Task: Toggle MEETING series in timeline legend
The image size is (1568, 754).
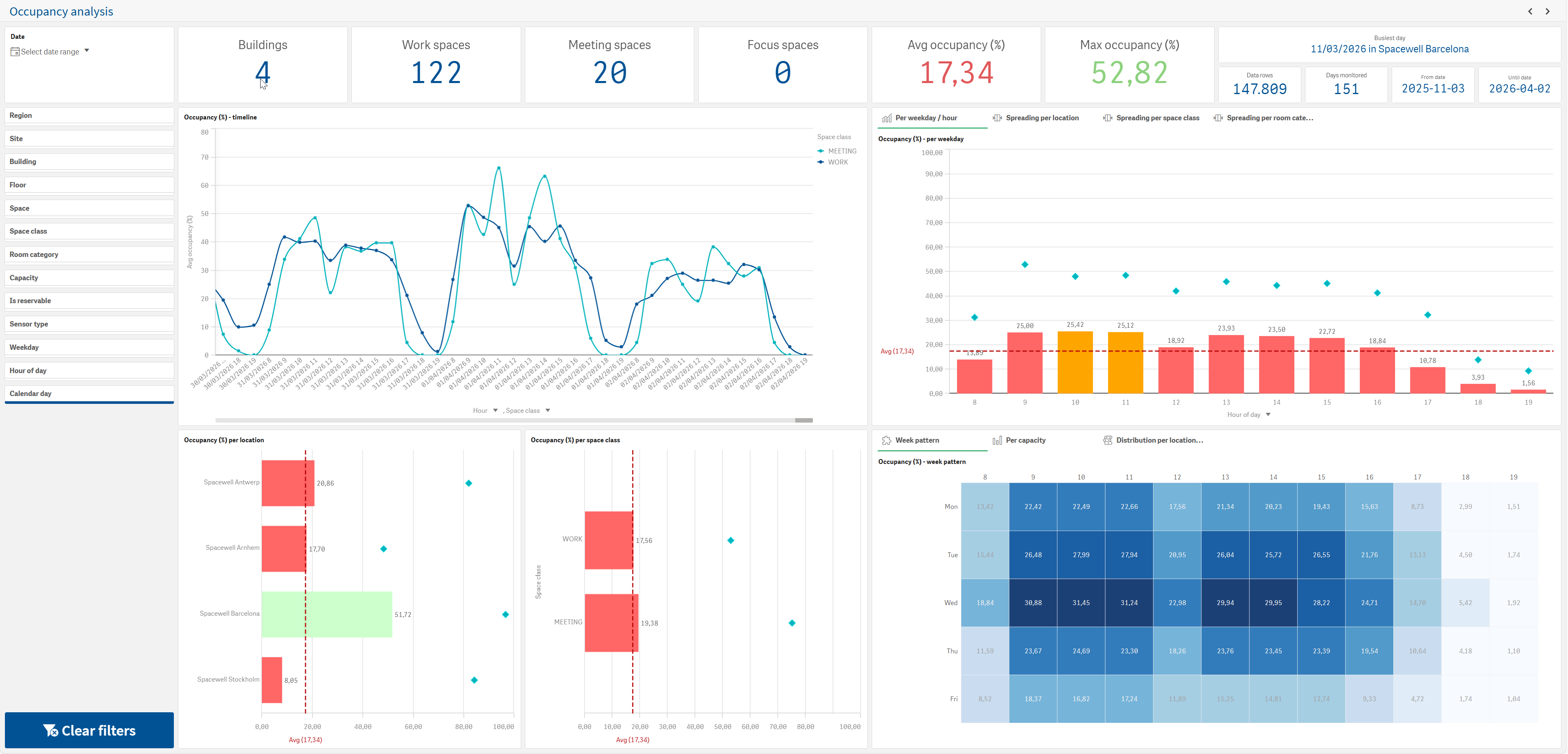Action: 837,151
